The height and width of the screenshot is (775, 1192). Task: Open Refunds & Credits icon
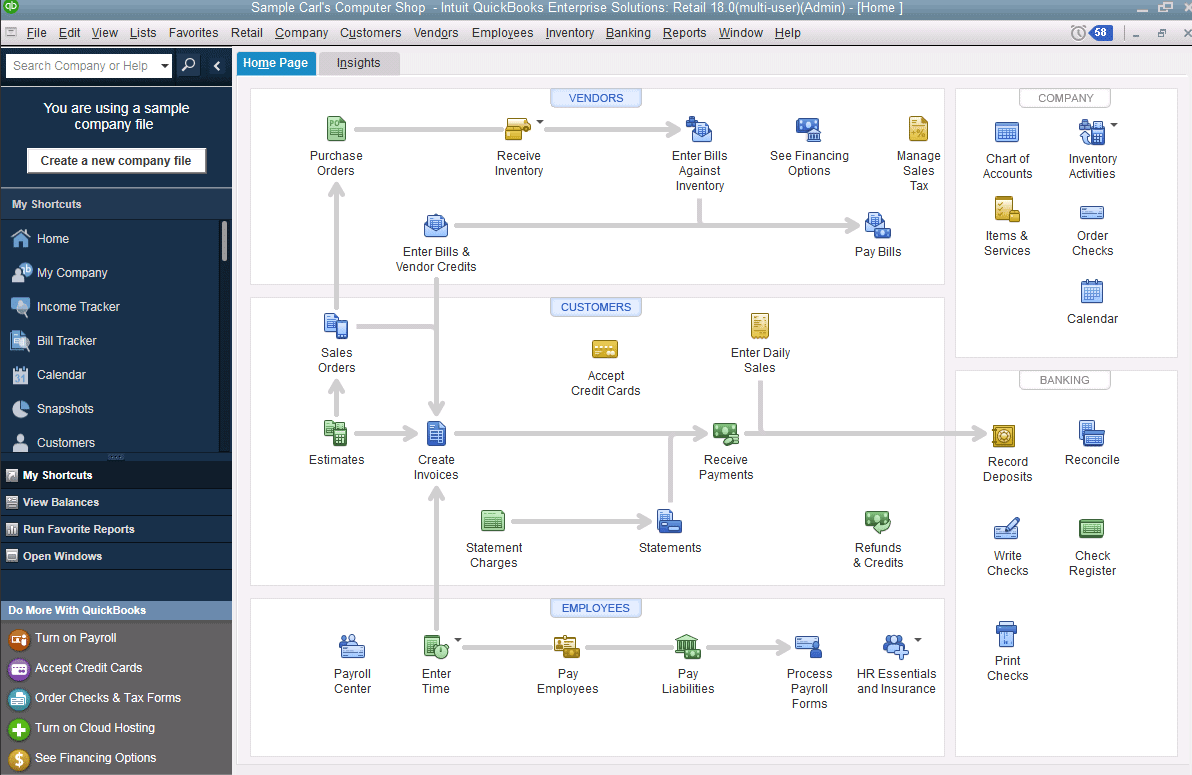click(x=877, y=522)
